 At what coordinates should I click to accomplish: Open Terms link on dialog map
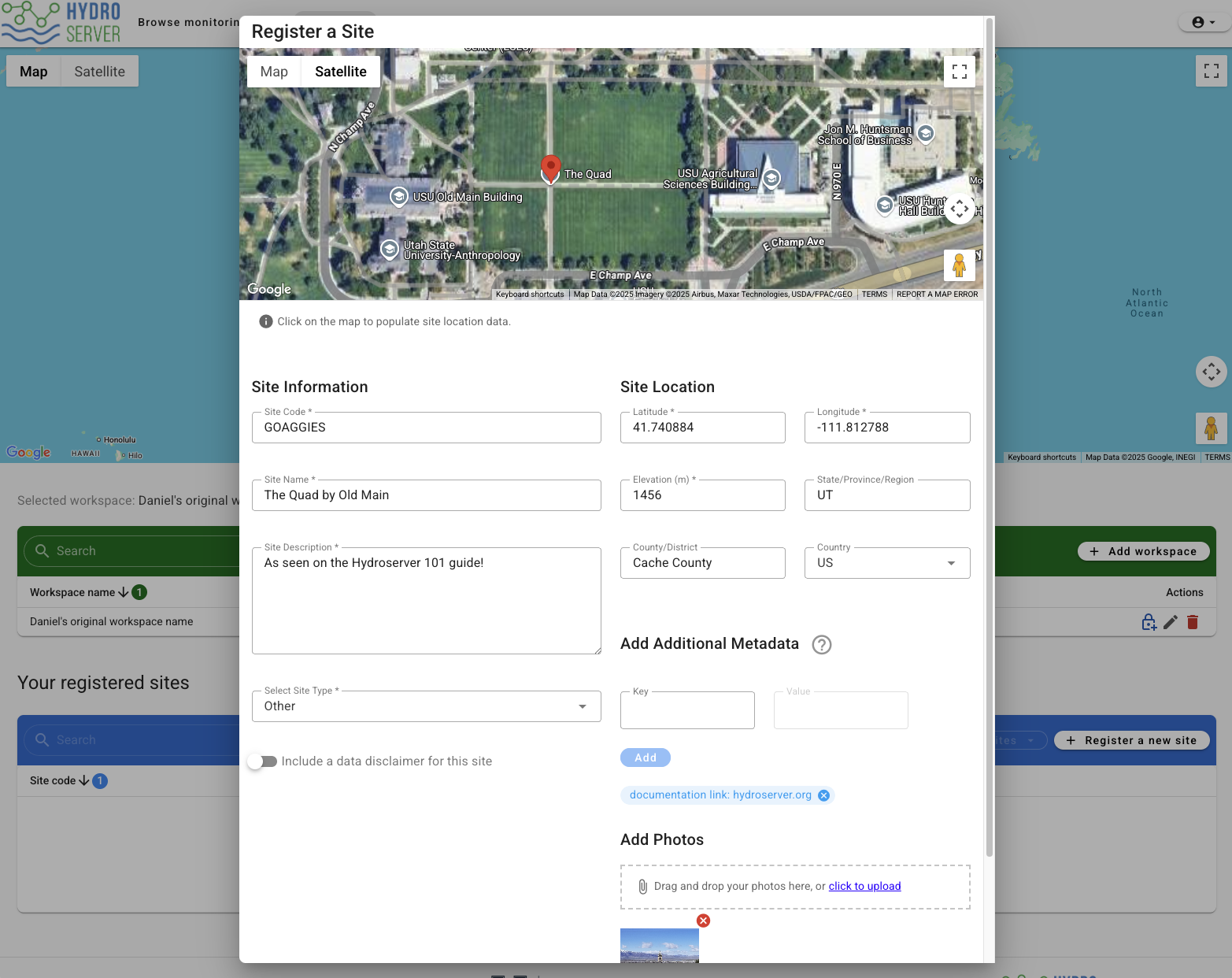pyautogui.click(x=874, y=295)
